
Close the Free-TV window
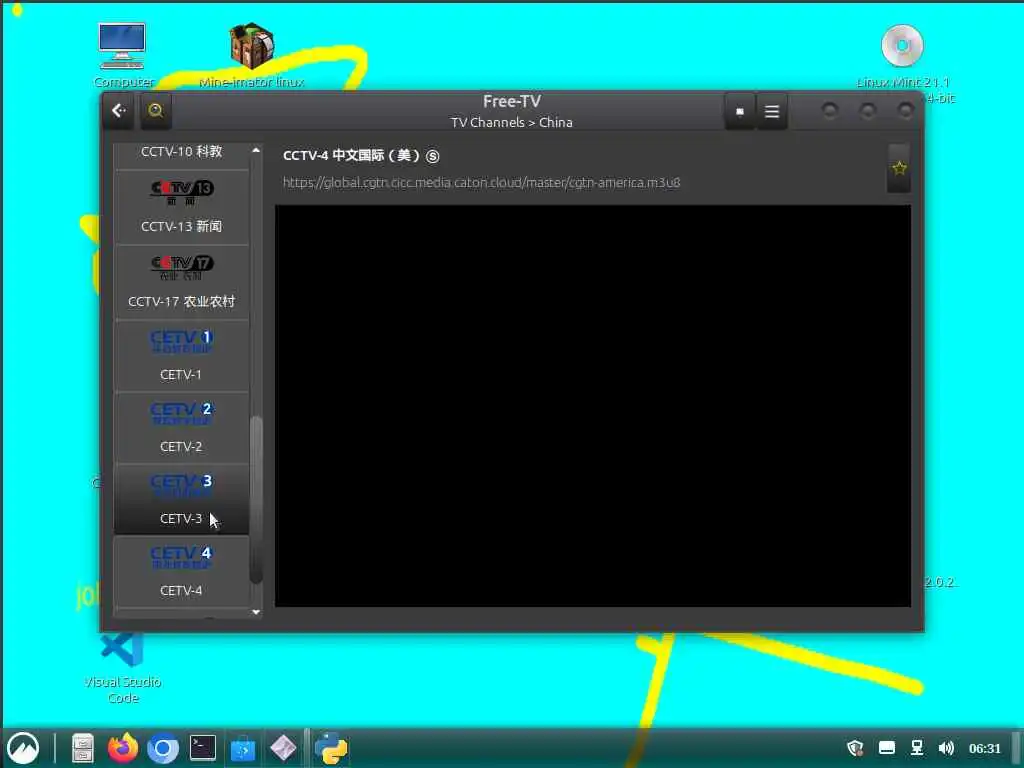(905, 110)
